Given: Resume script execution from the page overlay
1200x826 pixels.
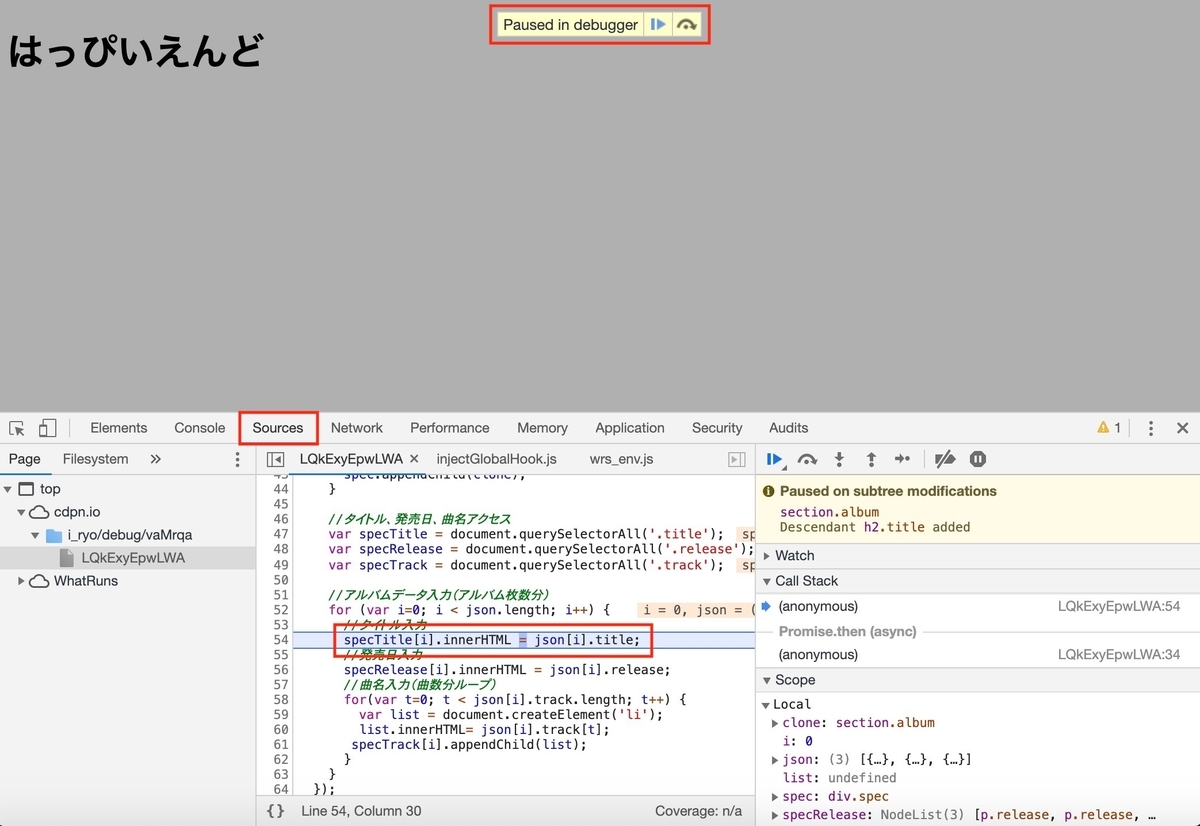Looking at the screenshot, I should pyautogui.click(x=657, y=25).
